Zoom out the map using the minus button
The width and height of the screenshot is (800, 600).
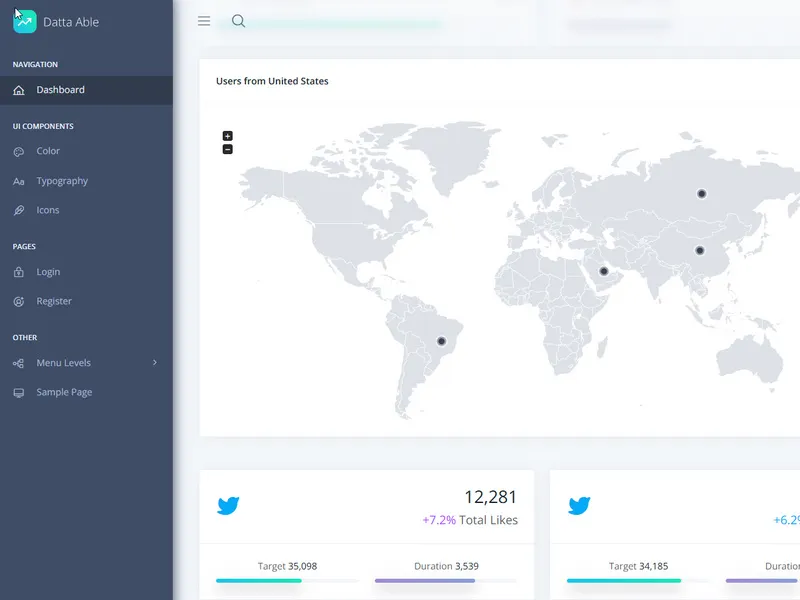point(228,147)
